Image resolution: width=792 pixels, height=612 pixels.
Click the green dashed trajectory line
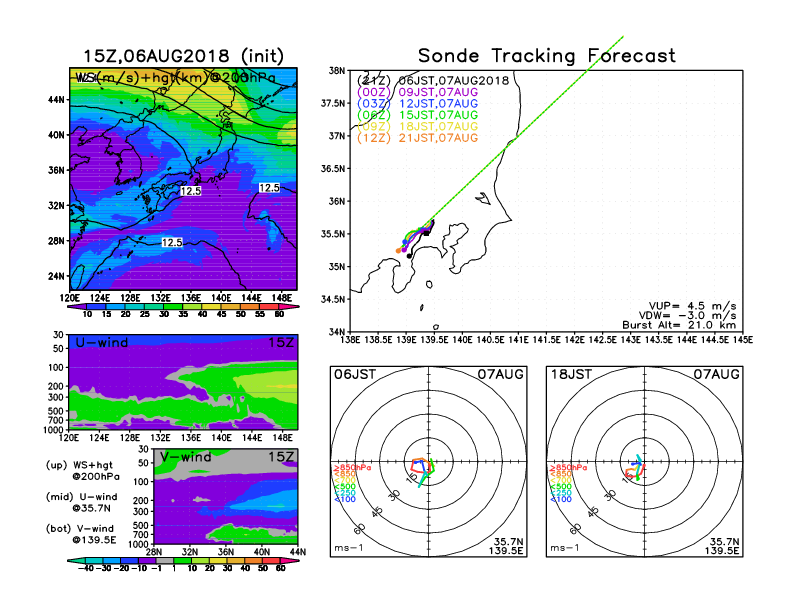pyautogui.click(x=525, y=126)
